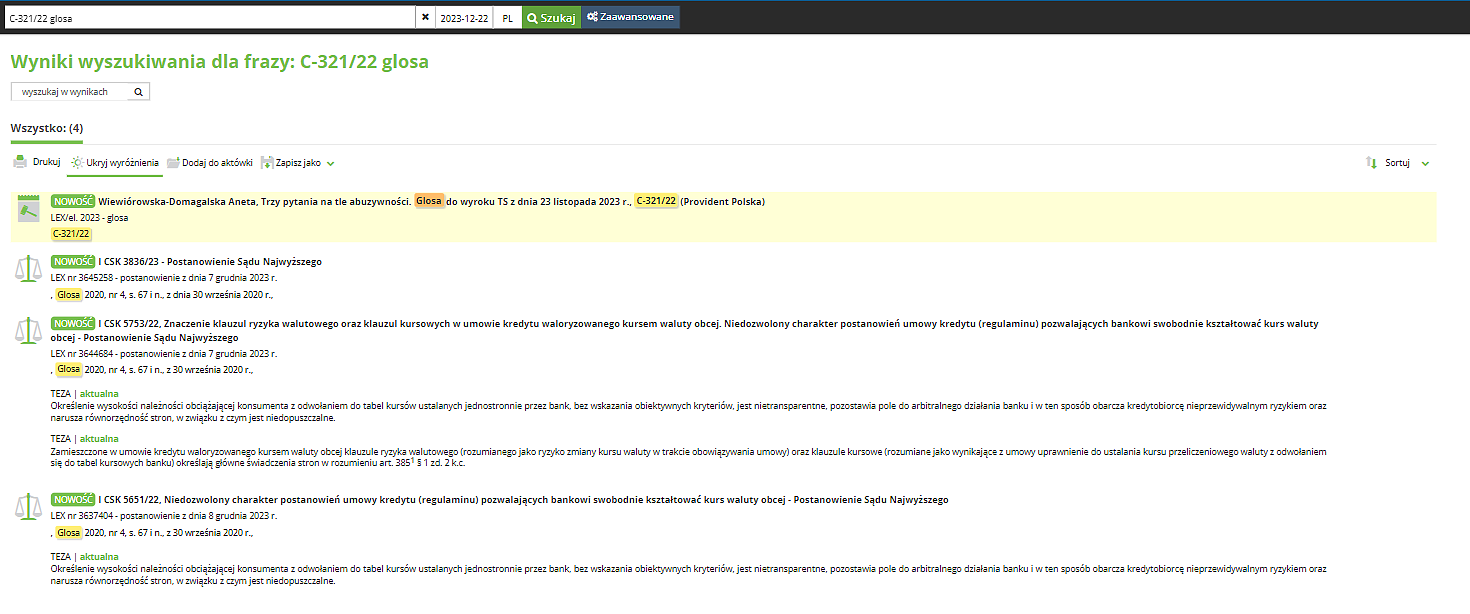The image size is (1470, 614).
Task: Click scales icon next to I CSK 3836/23
Action: [28, 268]
